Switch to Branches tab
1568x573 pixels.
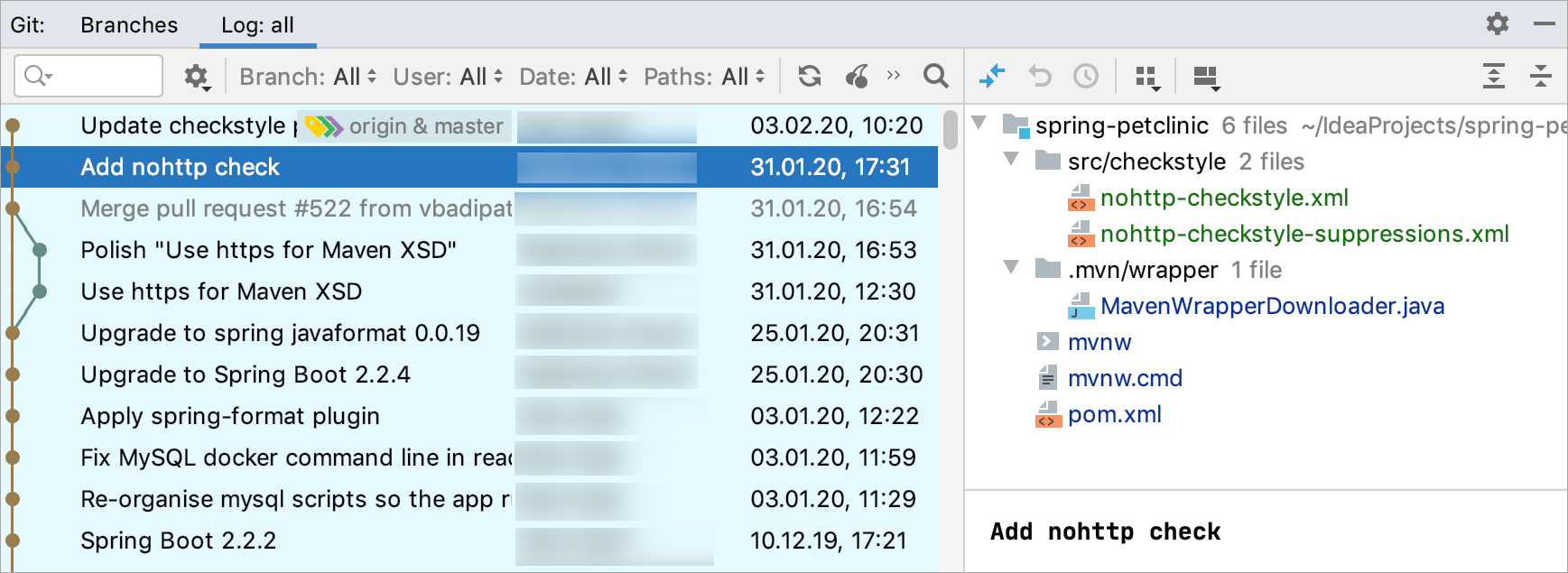[x=129, y=24]
